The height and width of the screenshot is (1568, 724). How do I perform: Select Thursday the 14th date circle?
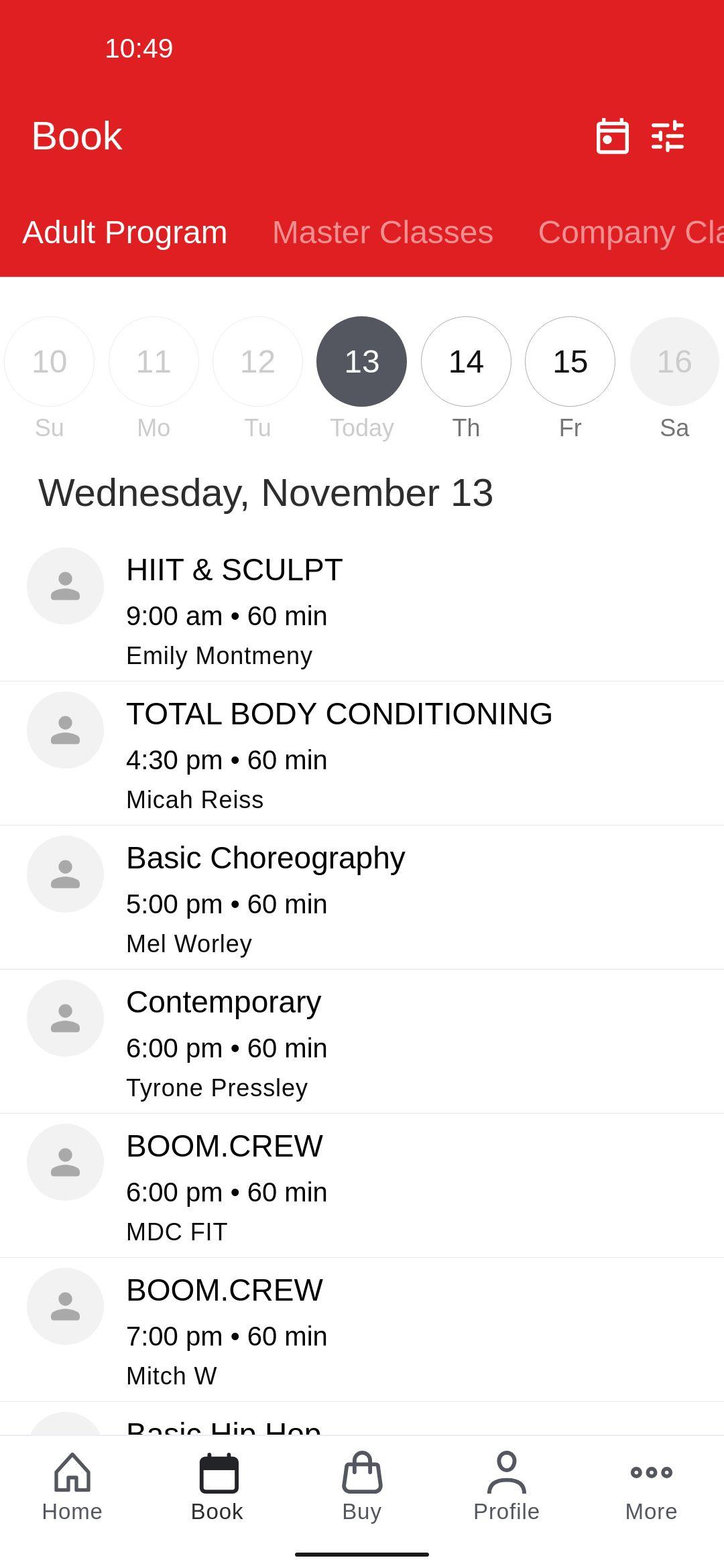coord(466,361)
